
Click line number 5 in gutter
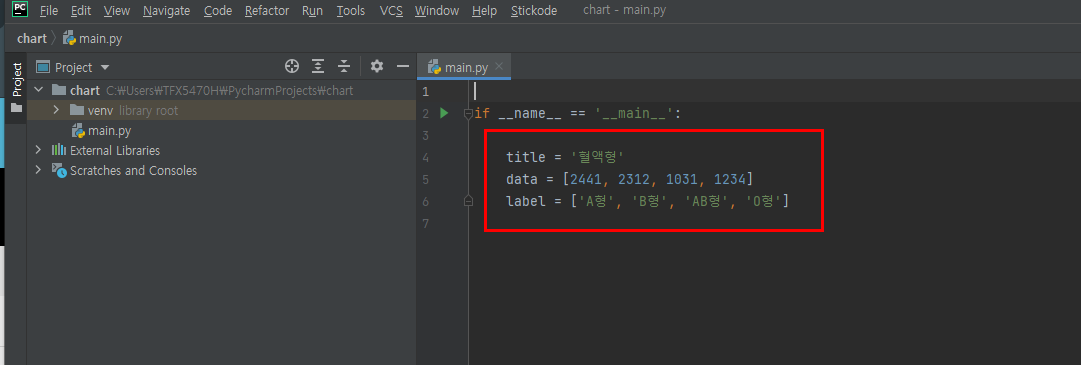tap(425, 179)
